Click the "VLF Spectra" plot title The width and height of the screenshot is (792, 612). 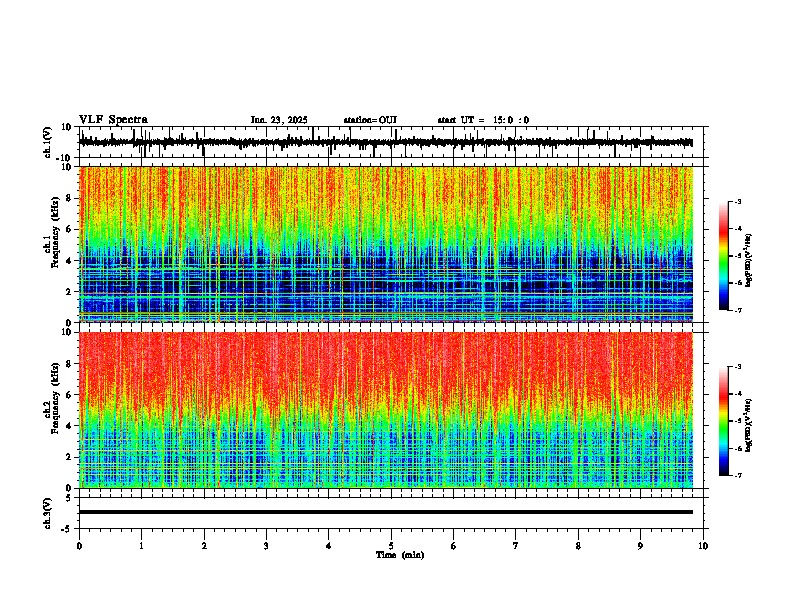click(113, 120)
